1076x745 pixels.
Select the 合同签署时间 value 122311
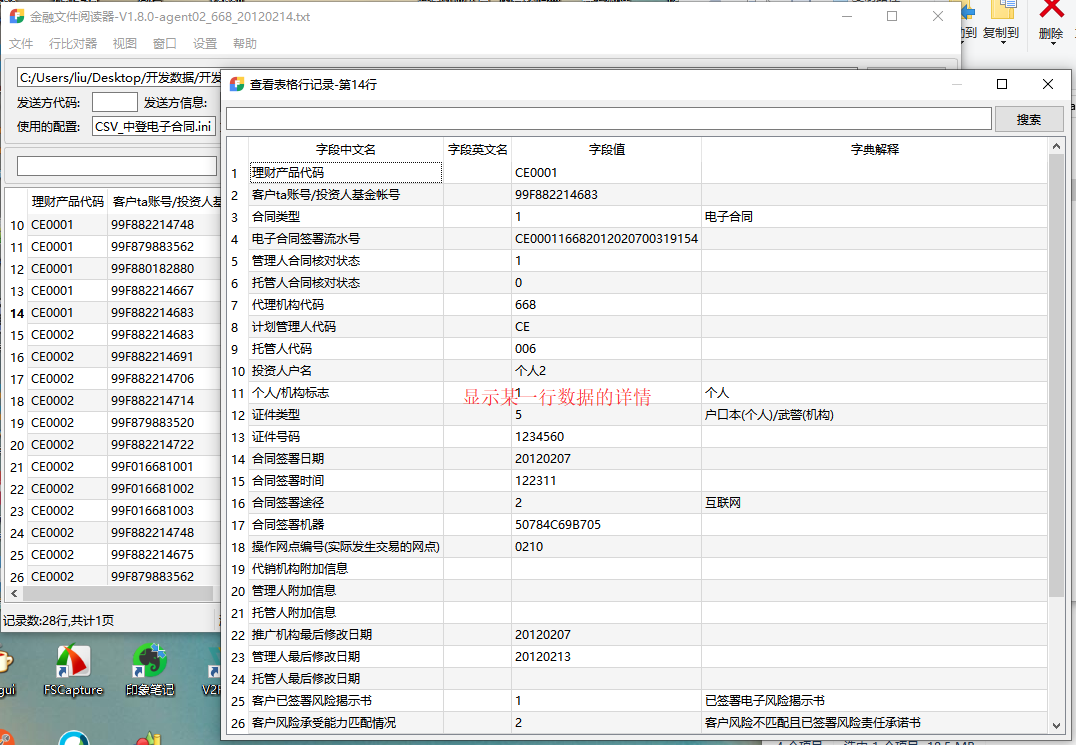(607, 481)
